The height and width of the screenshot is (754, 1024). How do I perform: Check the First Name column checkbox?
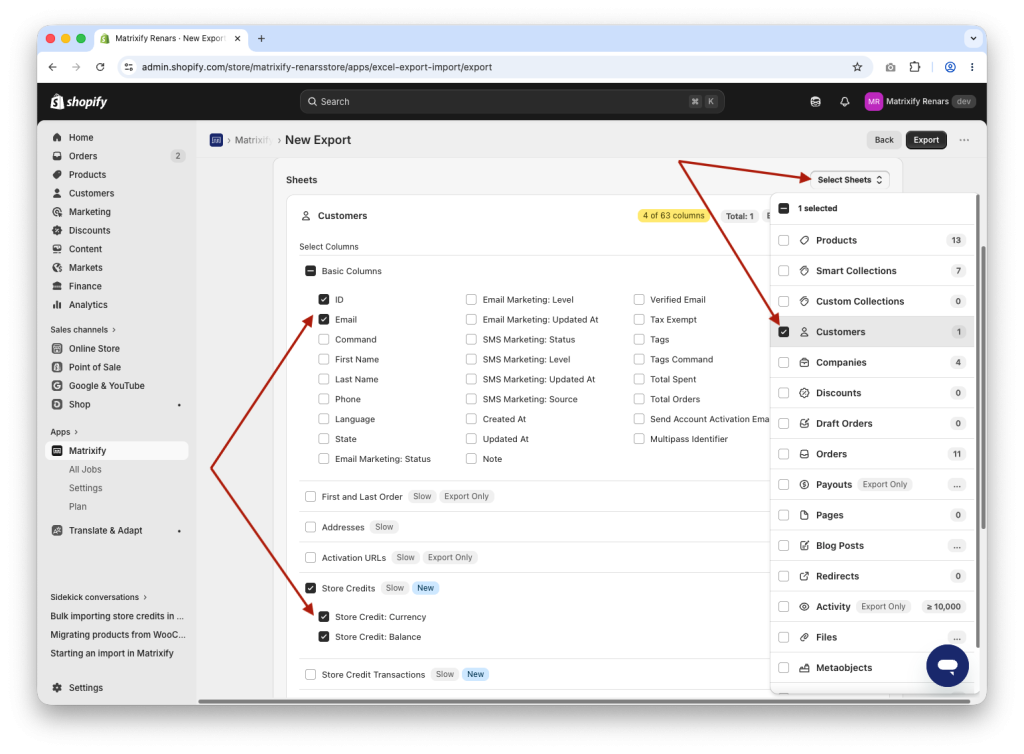pyautogui.click(x=324, y=360)
